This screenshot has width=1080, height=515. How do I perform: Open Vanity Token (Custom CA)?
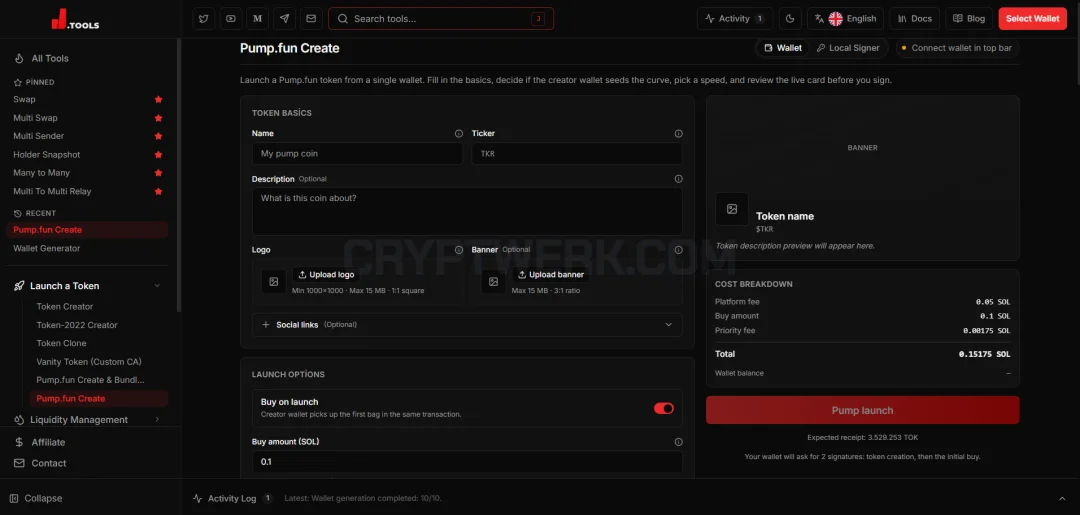89,361
